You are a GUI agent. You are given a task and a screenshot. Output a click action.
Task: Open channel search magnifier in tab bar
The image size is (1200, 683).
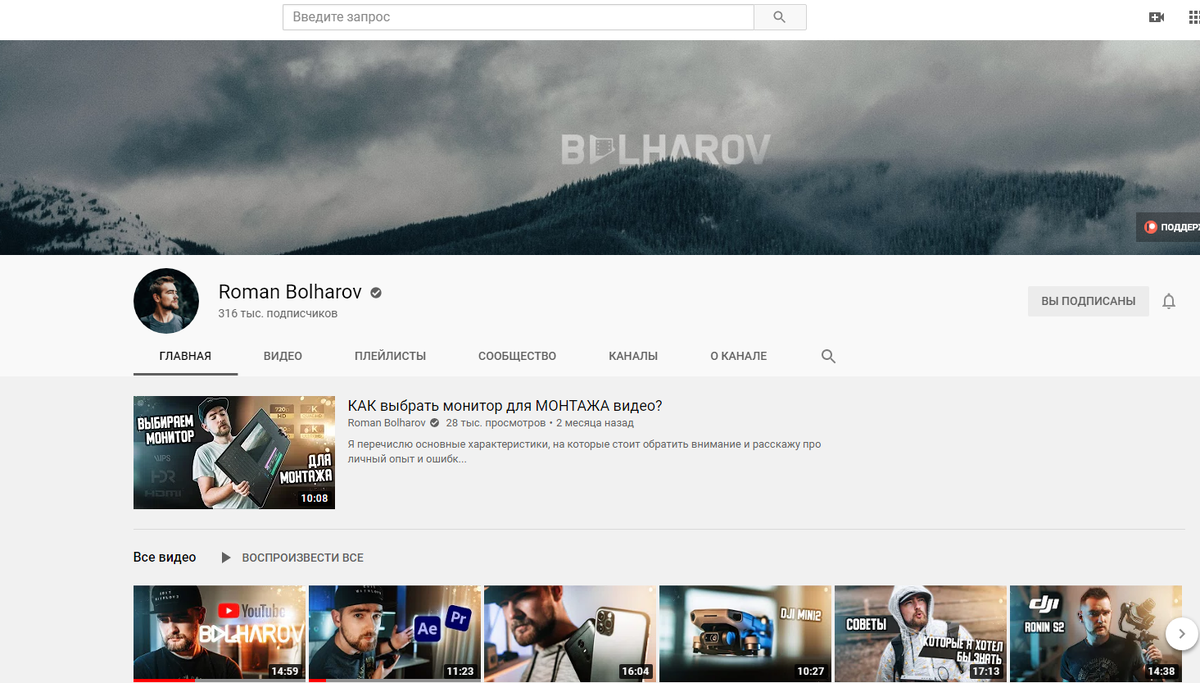[828, 356]
